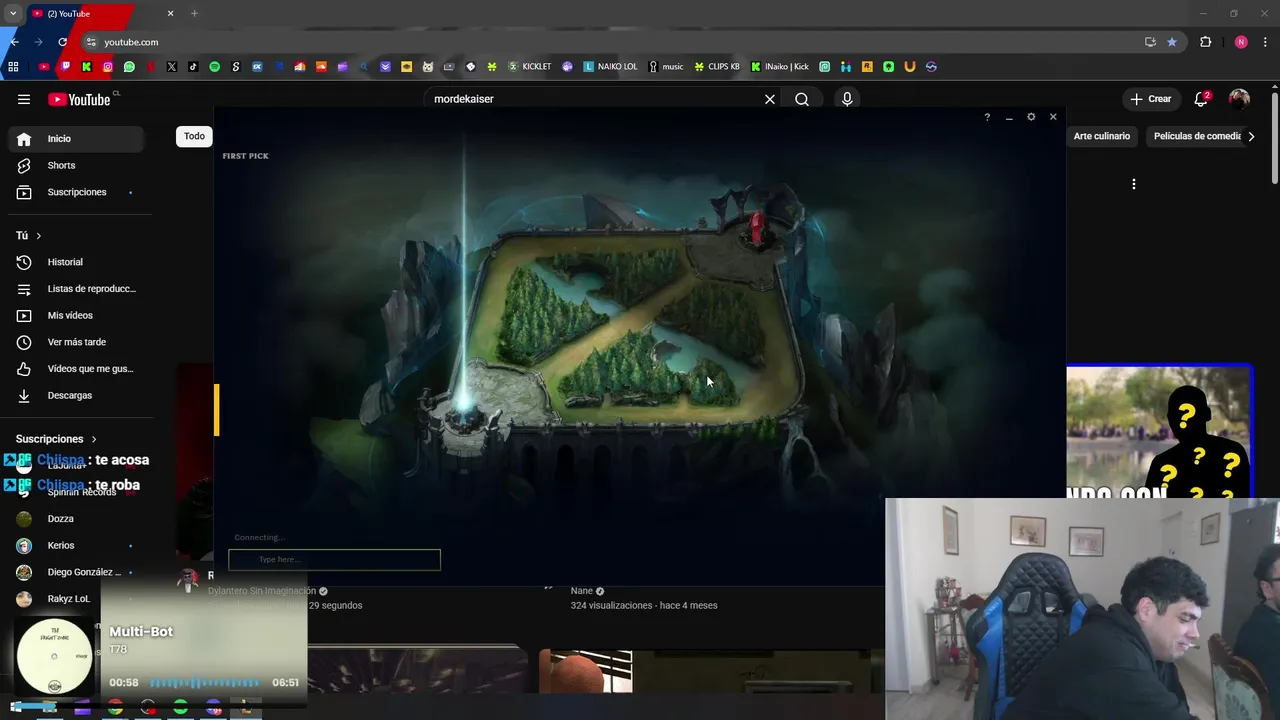1280x720 pixels.
Task: Open the League client help question mark
Action: pos(987,117)
